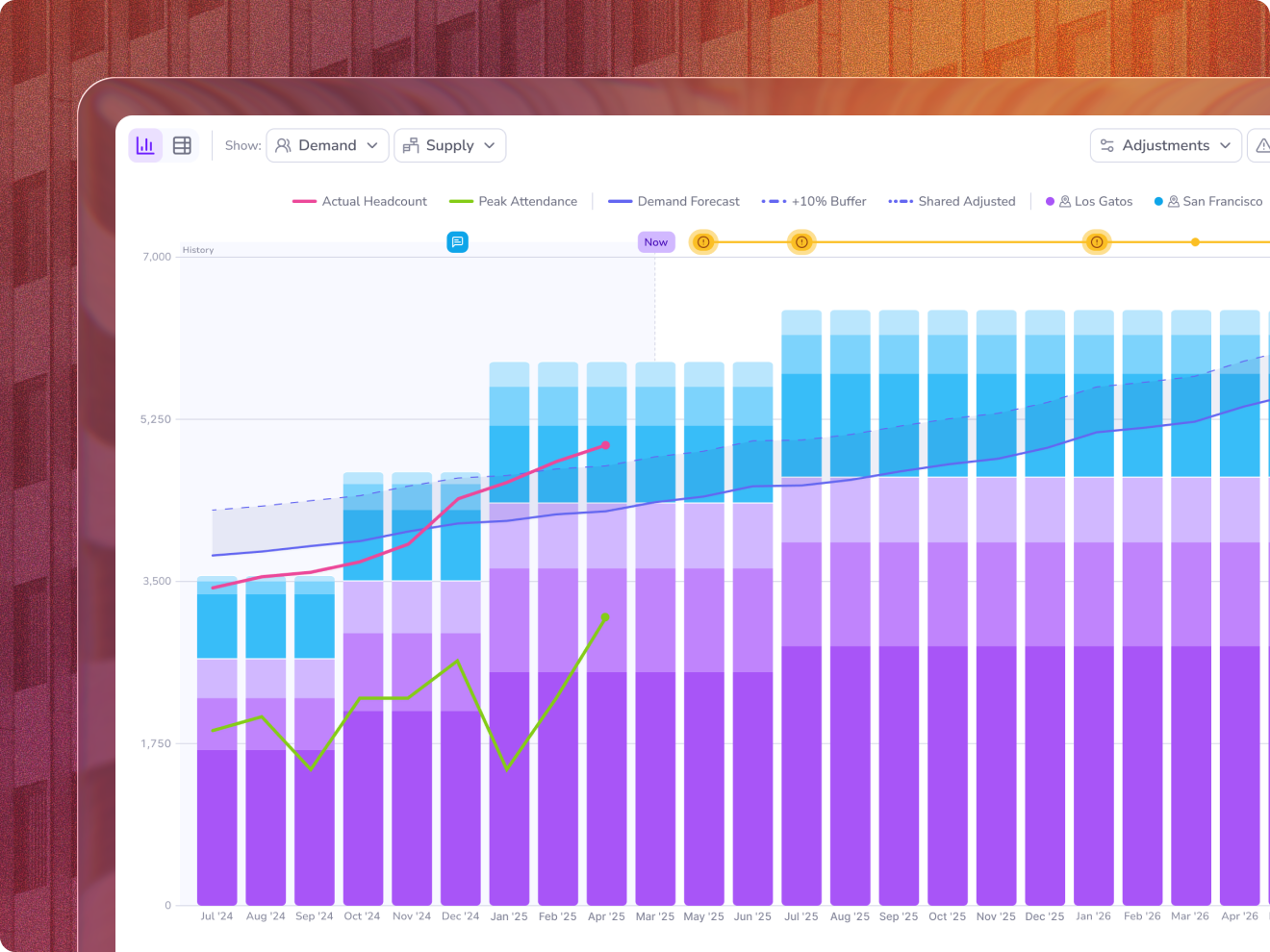Click the Demand people icon
Viewport: 1270px width, 952px height.
point(283,145)
